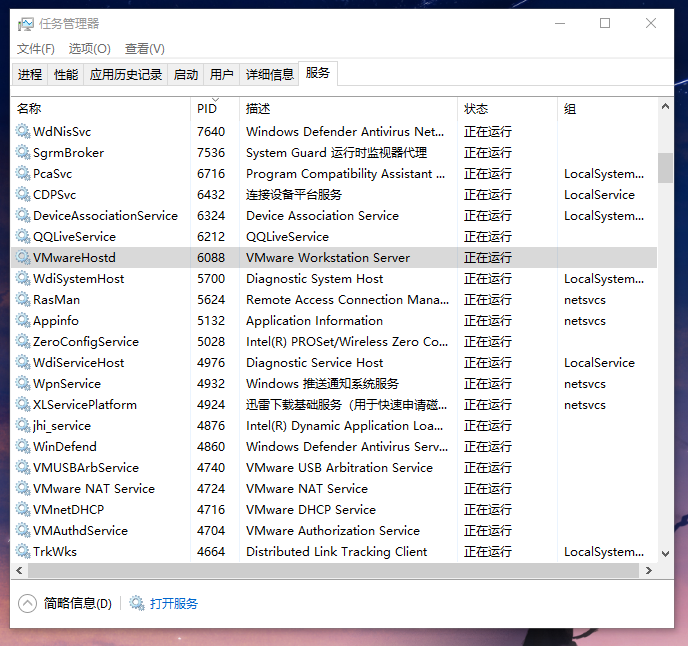Click the gear icon beside CDPSvc
Image resolution: width=688 pixels, height=646 pixels.
pyautogui.click(x=23, y=194)
